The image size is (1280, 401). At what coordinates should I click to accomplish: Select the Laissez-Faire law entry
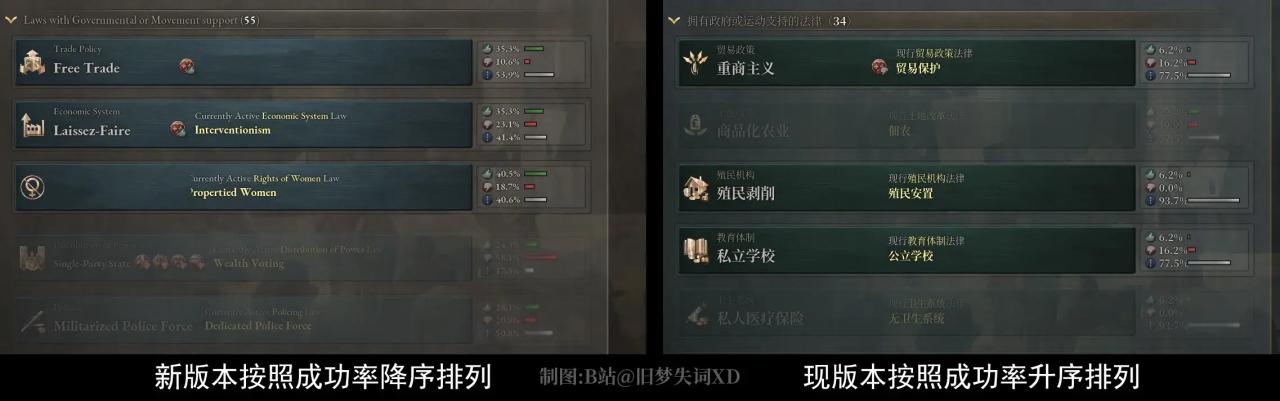[243, 124]
